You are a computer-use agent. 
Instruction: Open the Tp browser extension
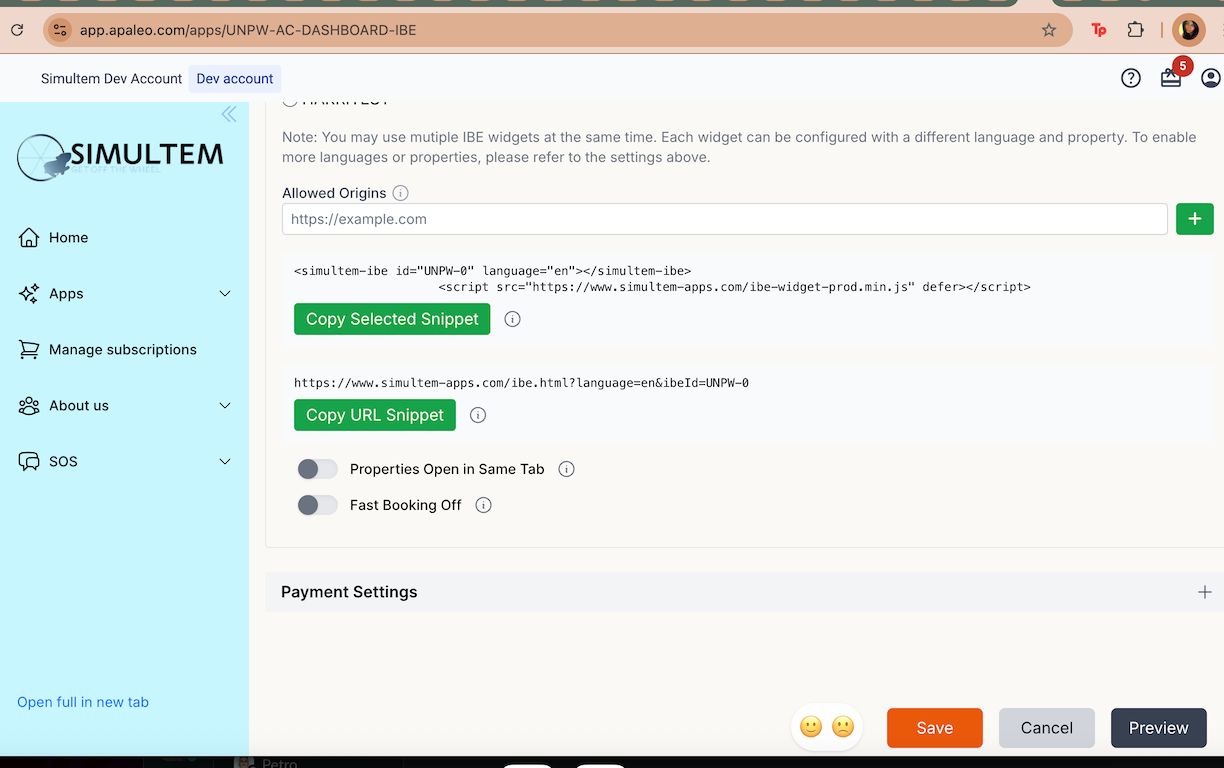pyautogui.click(x=1099, y=30)
